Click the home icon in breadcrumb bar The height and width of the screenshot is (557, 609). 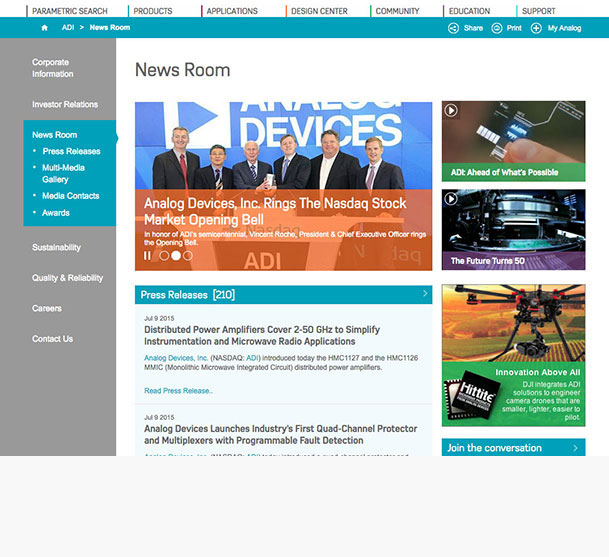point(44,28)
